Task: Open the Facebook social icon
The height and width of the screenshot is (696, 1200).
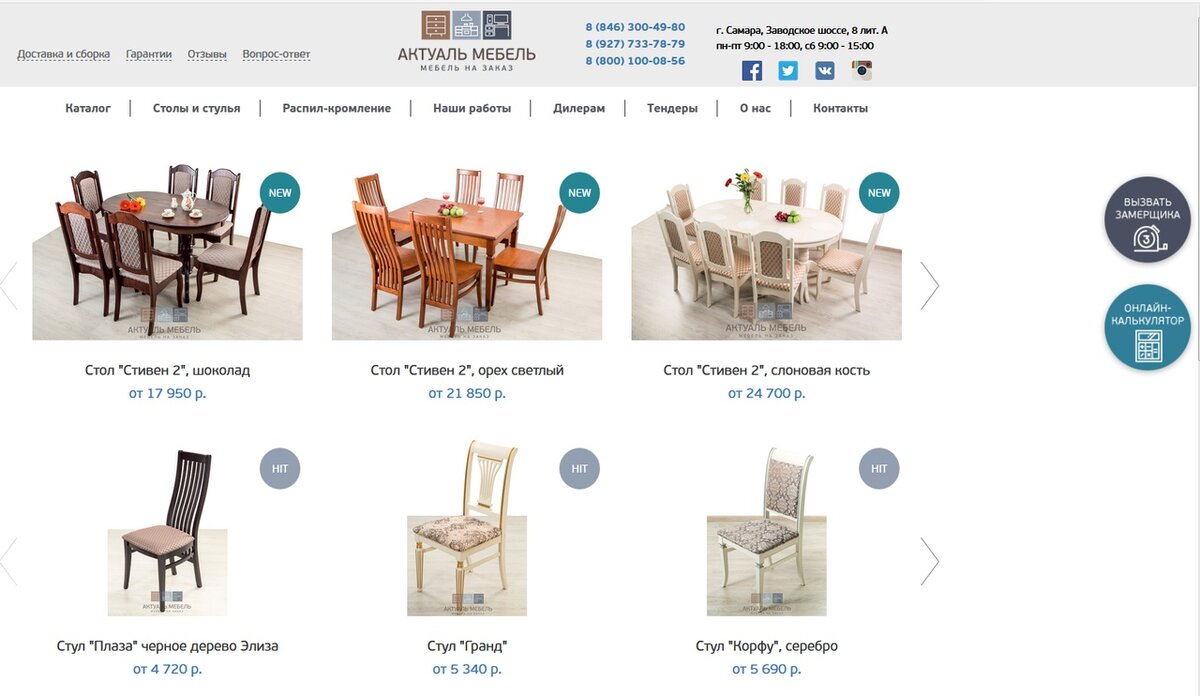Action: pyautogui.click(x=752, y=70)
